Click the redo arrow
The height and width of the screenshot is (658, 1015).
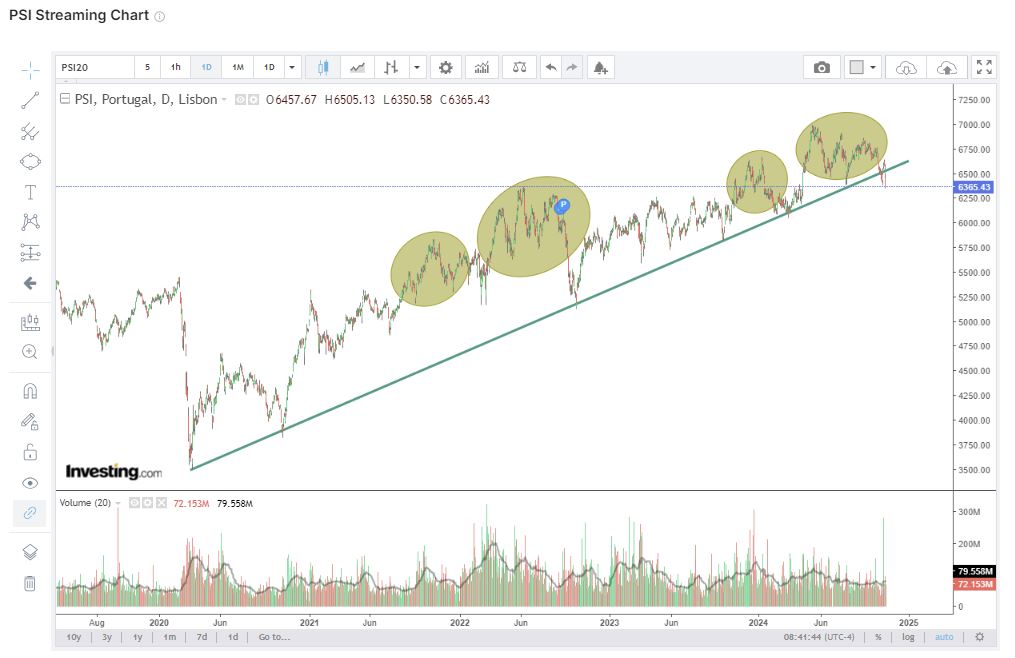572,67
